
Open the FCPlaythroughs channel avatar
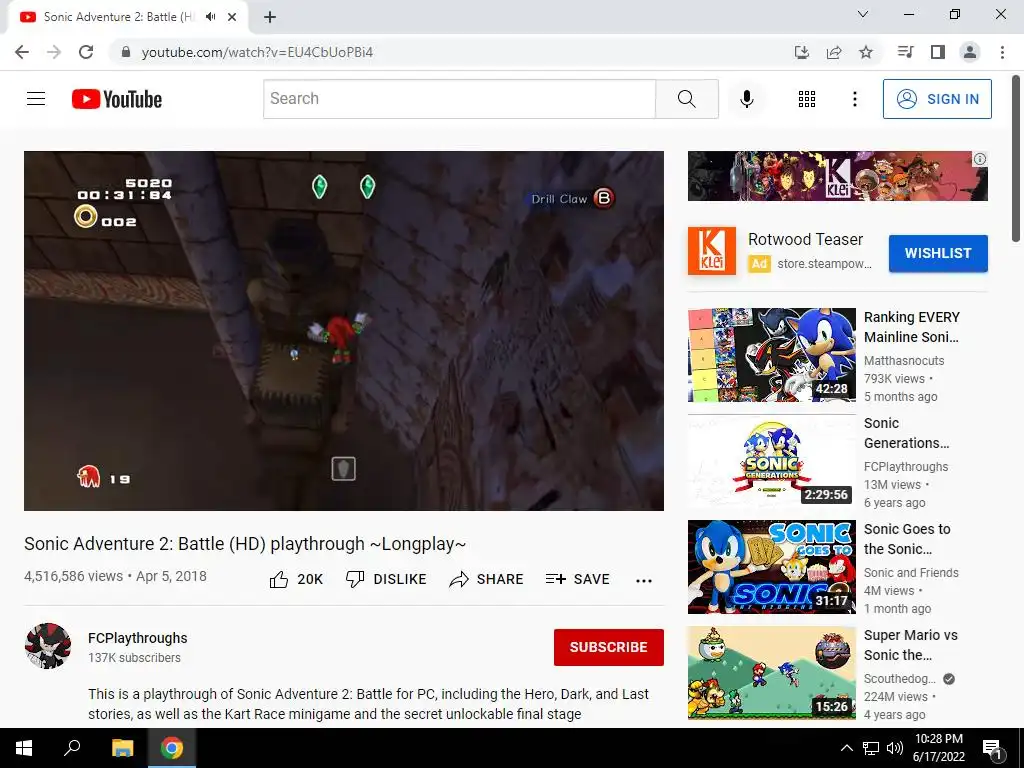point(48,646)
